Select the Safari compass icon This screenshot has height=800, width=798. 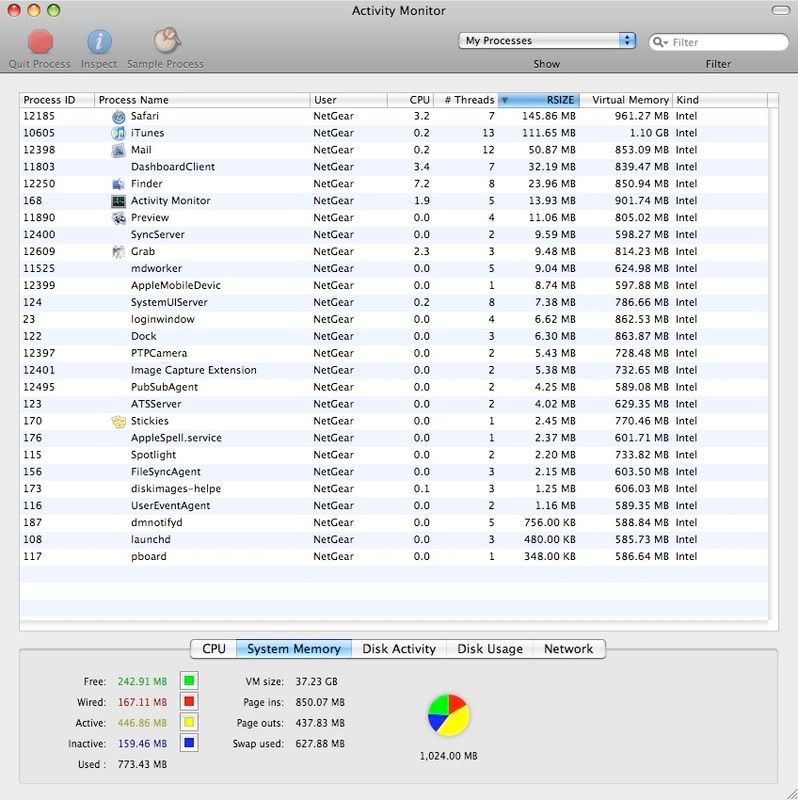(x=118, y=116)
